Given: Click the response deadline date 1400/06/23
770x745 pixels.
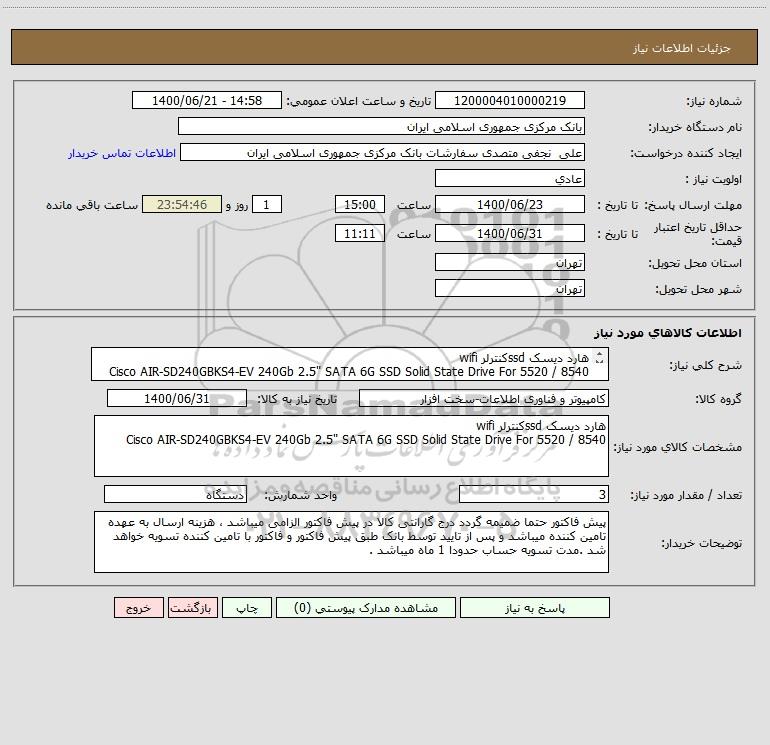Looking at the screenshot, I should tap(510, 204).
